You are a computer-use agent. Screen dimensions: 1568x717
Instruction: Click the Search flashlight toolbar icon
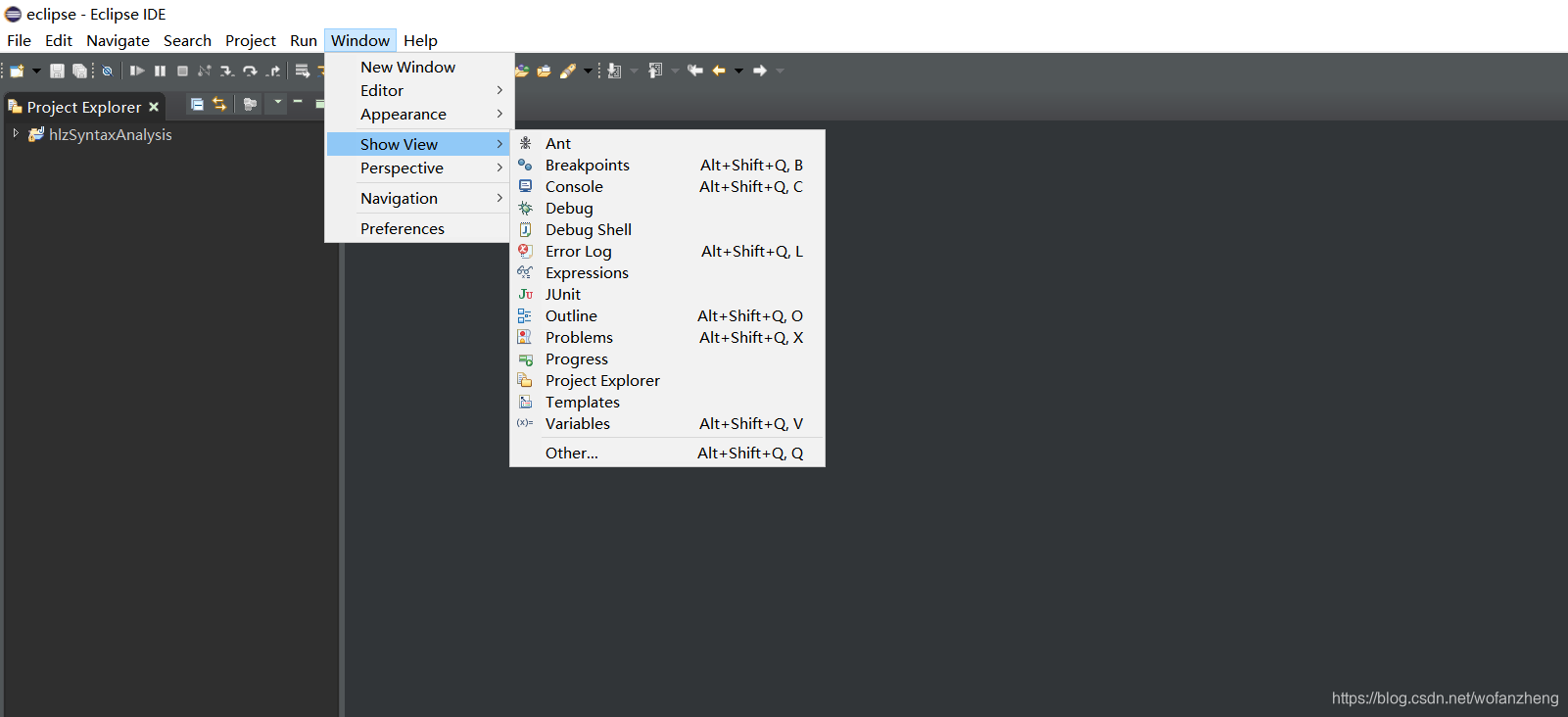tap(568, 71)
